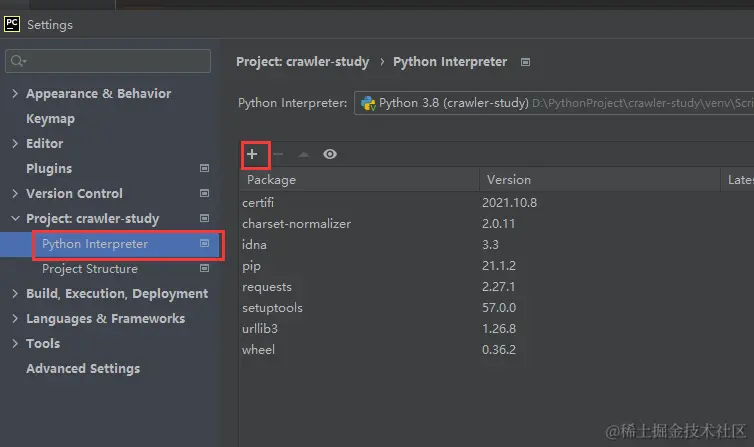754x447 pixels.
Task: Select the setuptools package row
Action: pos(496,308)
